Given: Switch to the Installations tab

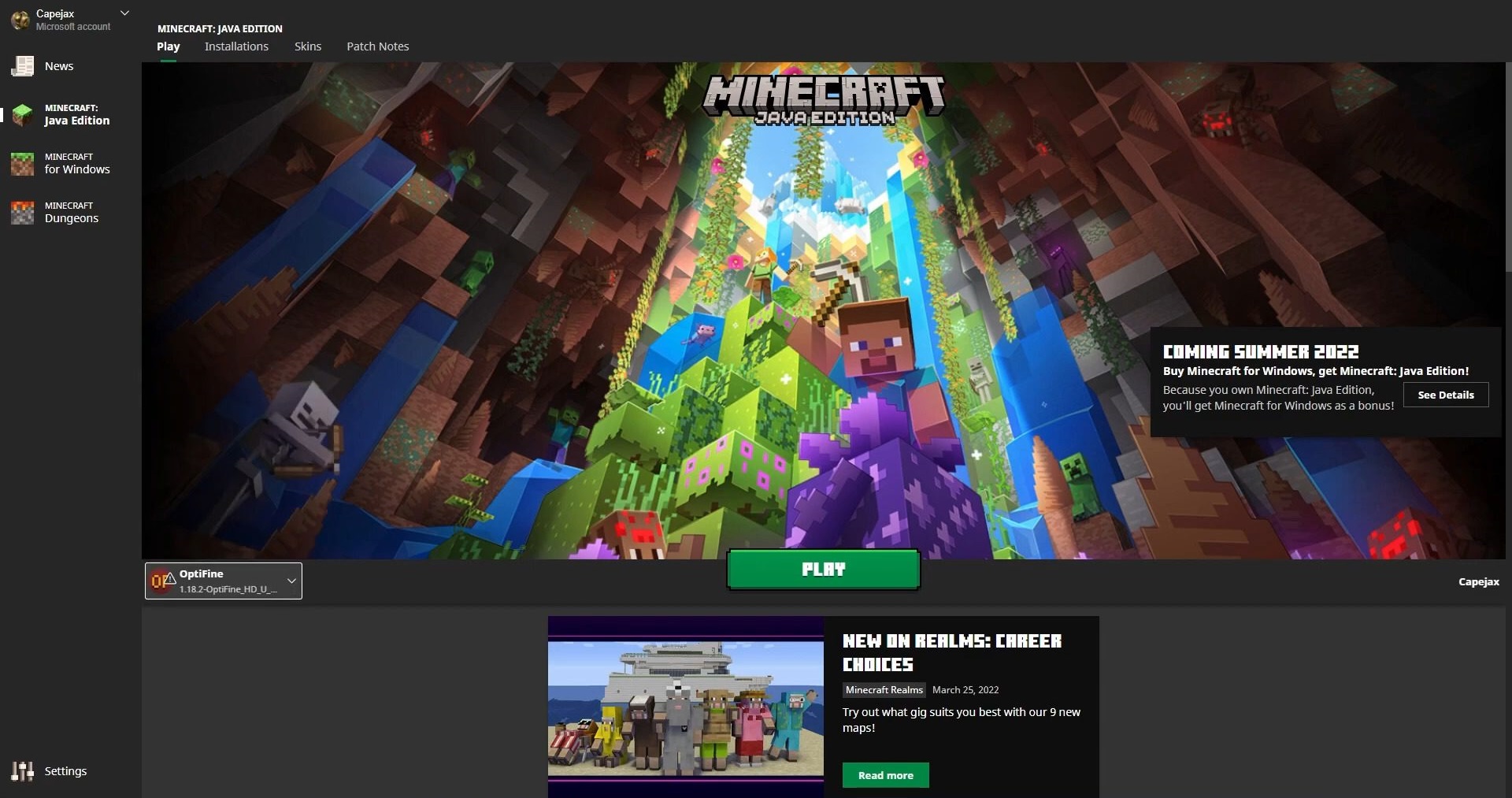Looking at the screenshot, I should tap(236, 46).
